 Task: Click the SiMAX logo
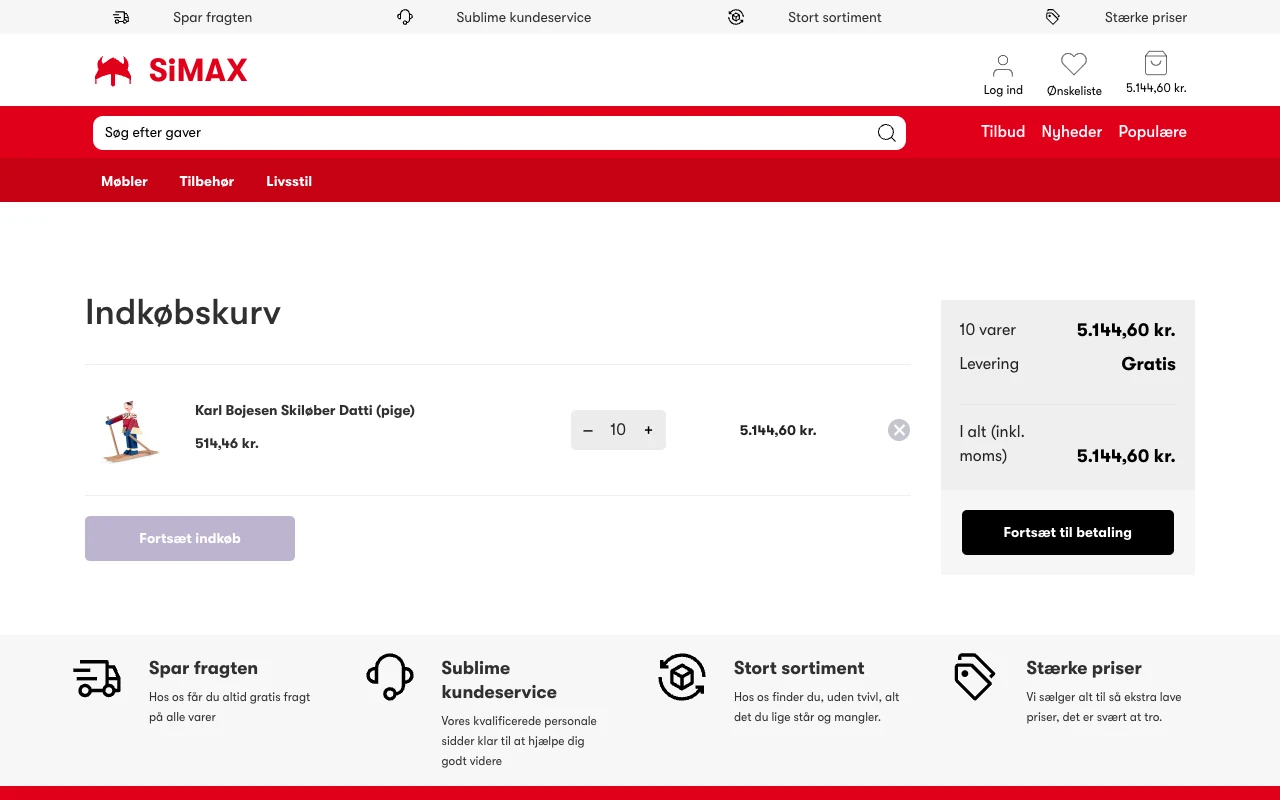171,70
